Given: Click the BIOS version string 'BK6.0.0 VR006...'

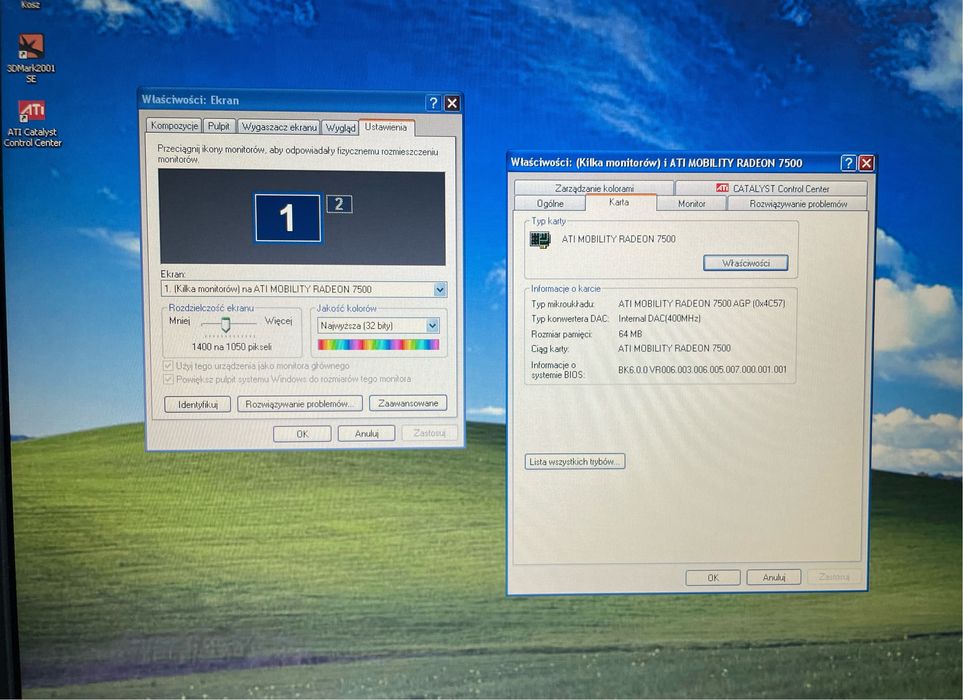Looking at the screenshot, I should point(702,370).
